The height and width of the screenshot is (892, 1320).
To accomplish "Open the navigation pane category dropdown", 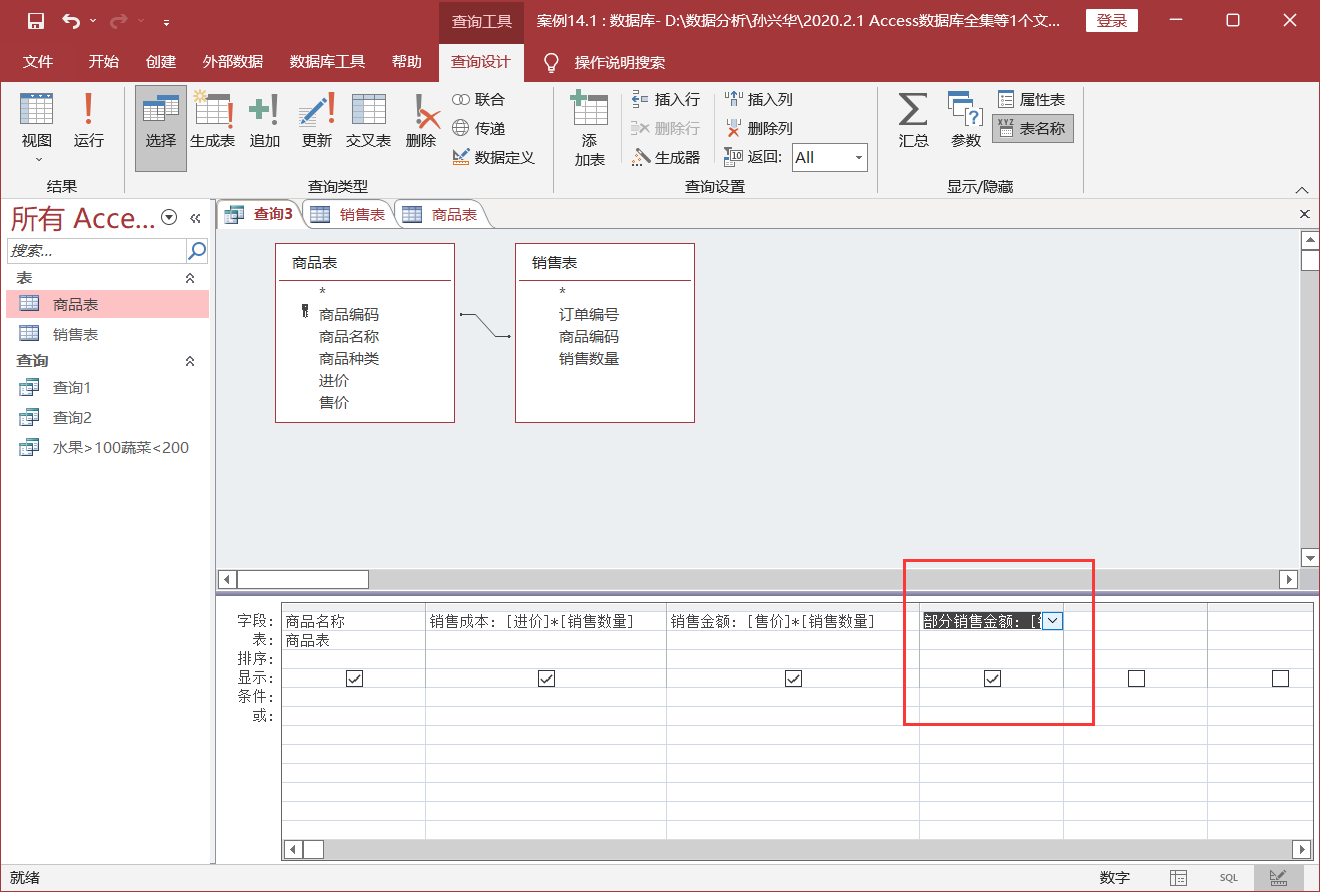I will (169, 218).
